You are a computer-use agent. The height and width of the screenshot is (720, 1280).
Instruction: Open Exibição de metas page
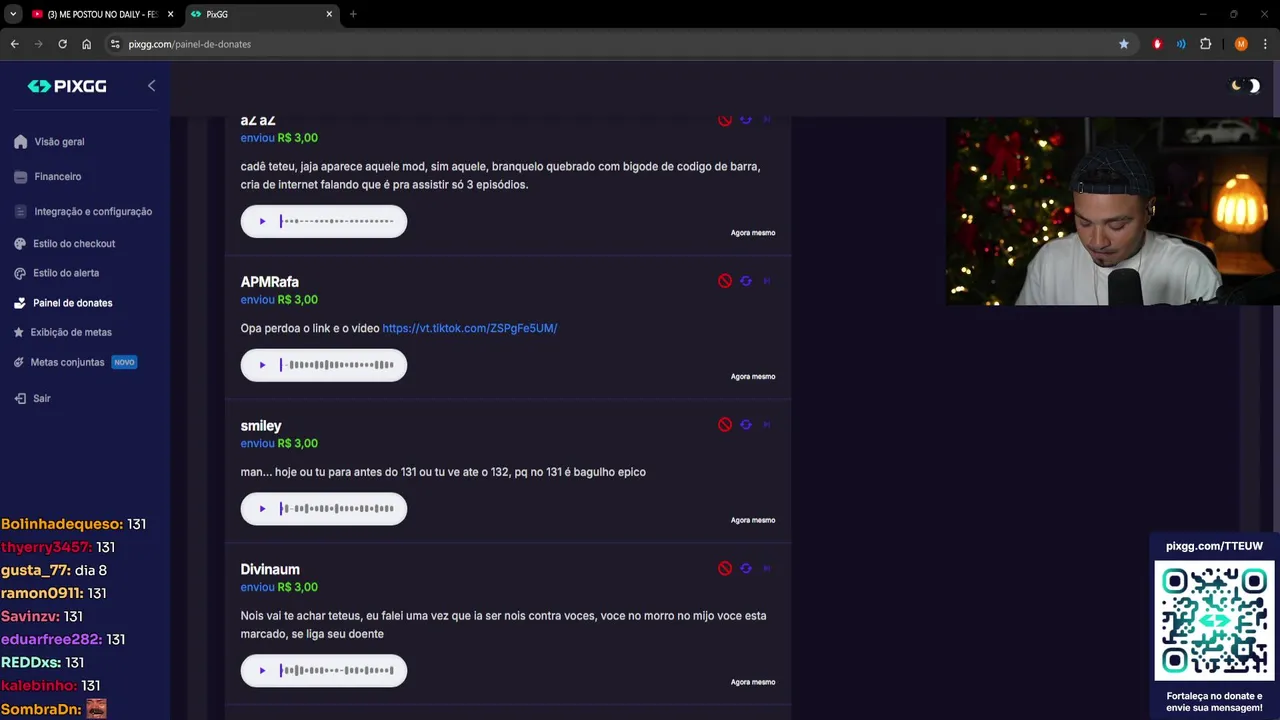pyautogui.click(x=71, y=332)
